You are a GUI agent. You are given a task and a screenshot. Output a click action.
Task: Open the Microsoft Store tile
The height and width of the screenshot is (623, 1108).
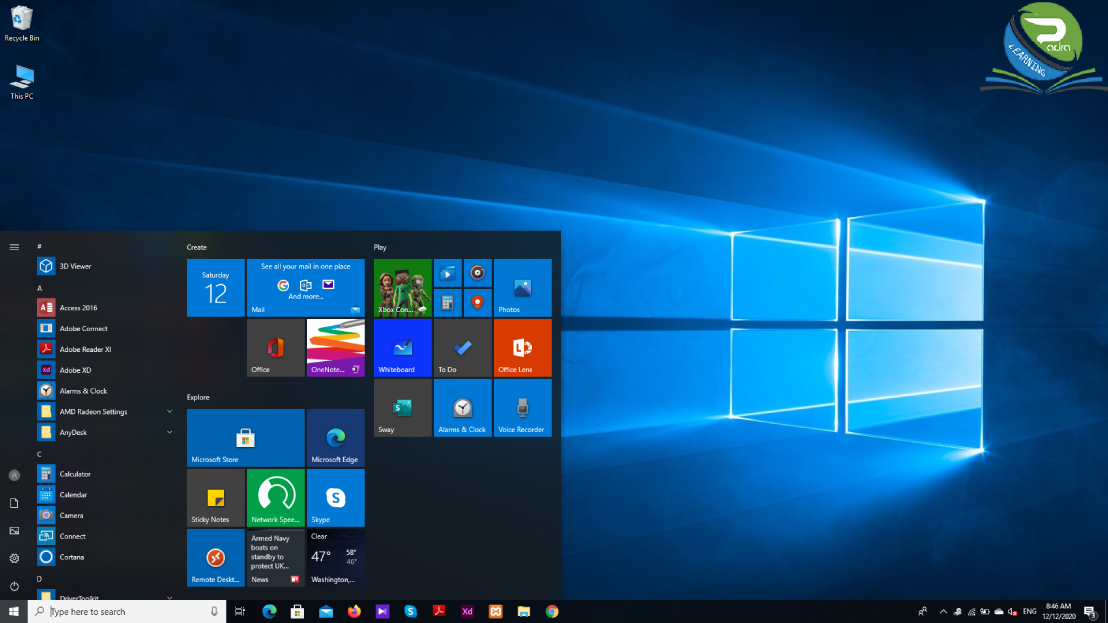(x=246, y=438)
